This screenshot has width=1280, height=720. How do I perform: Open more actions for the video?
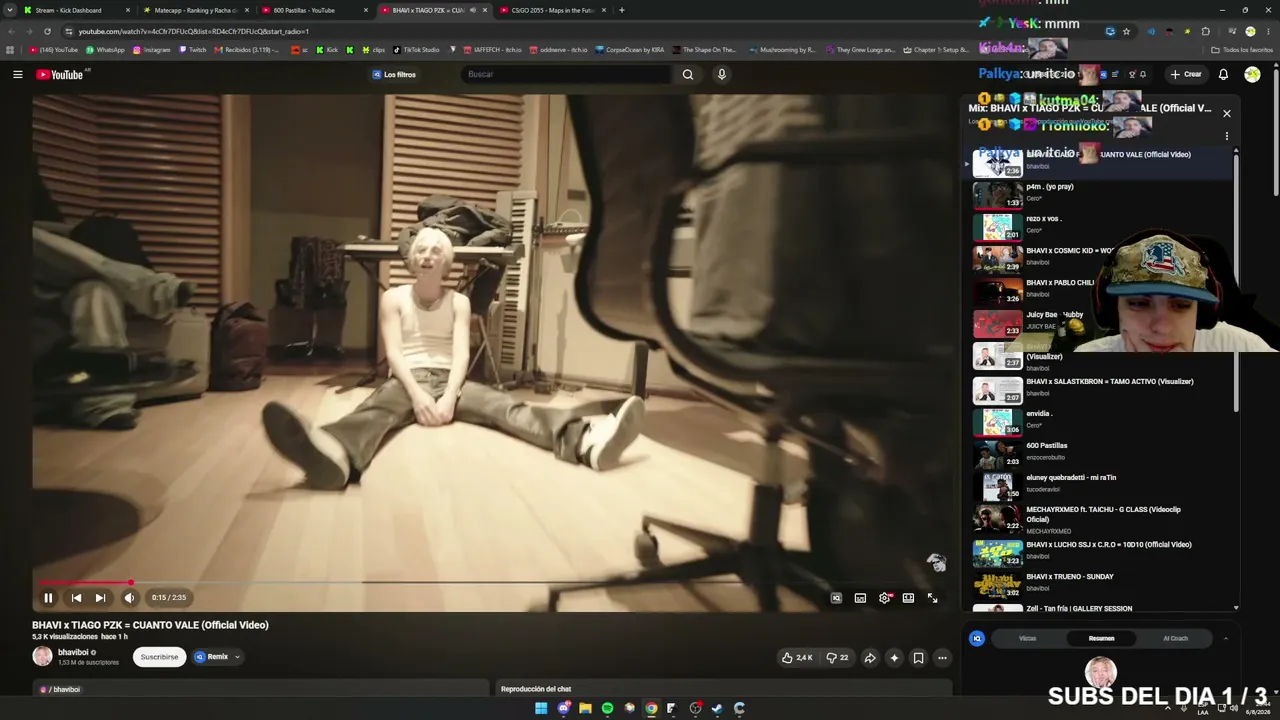tap(942, 658)
